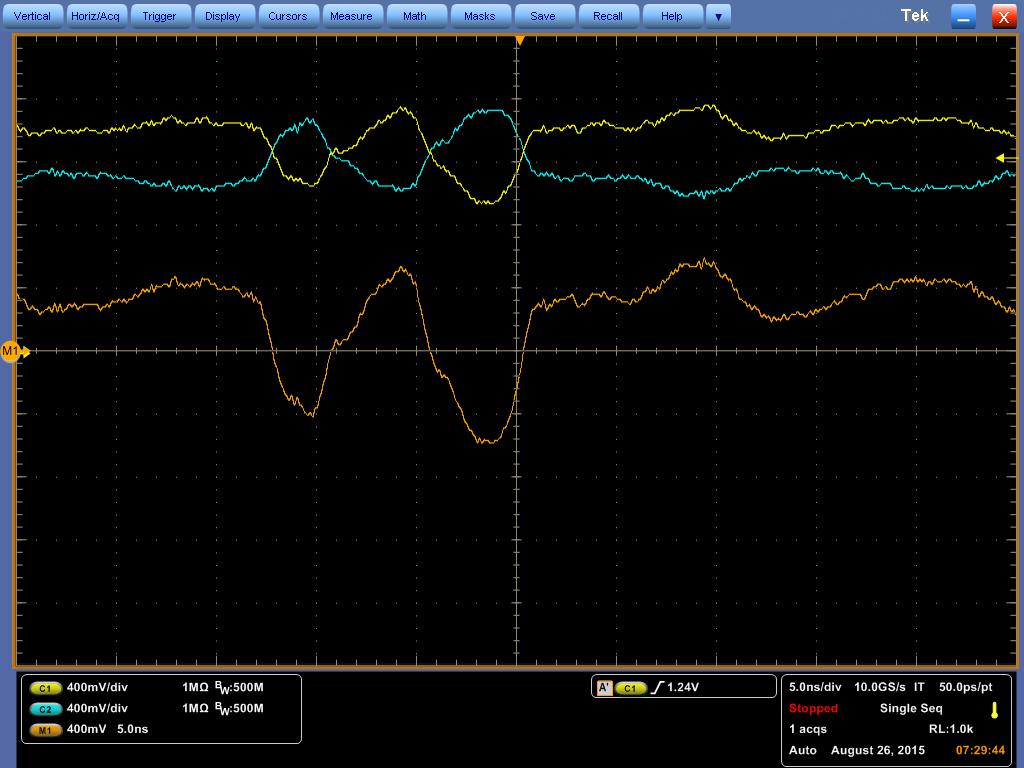Screen dimensions: 1024x768
Task: Open the Trigger menu
Action: point(159,16)
